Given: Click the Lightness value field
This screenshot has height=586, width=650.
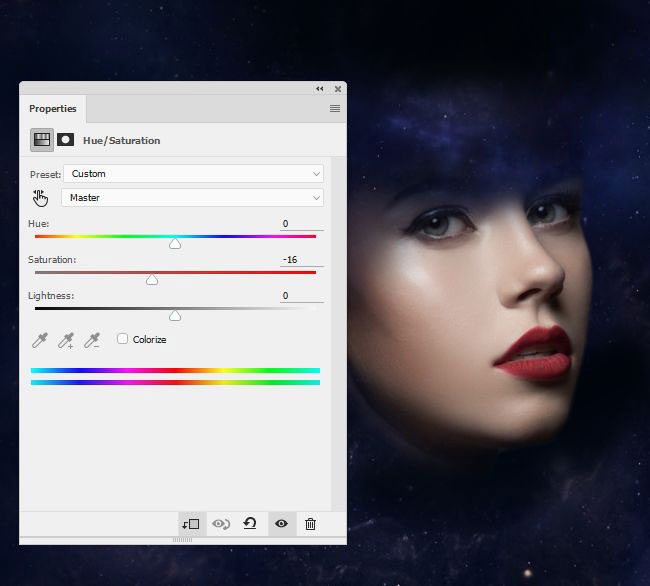Looking at the screenshot, I should (301, 296).
